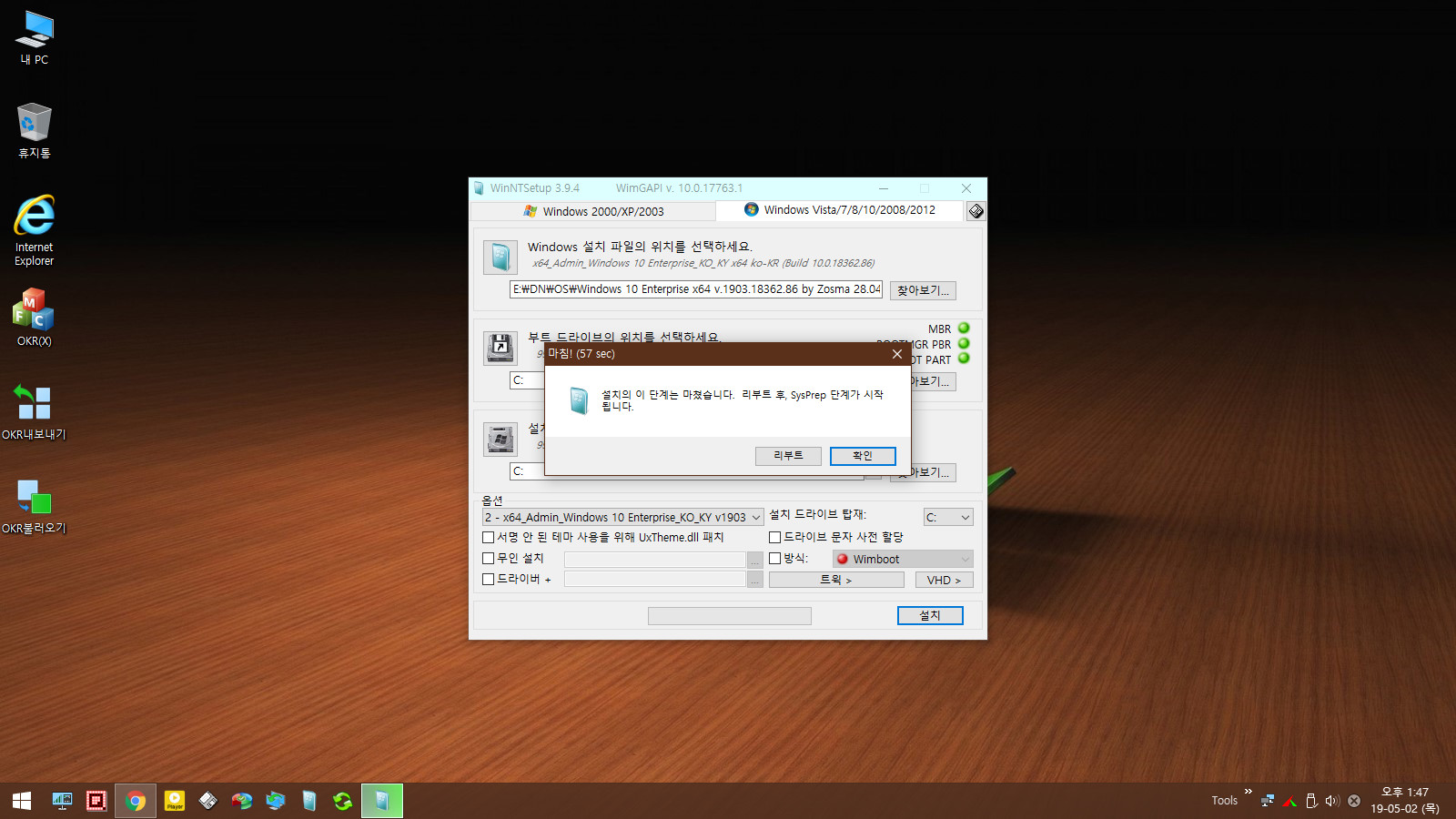Click the red-green triangle tray icon
The height and width of the screenshot is (819, 1456).
[1289, 801]
